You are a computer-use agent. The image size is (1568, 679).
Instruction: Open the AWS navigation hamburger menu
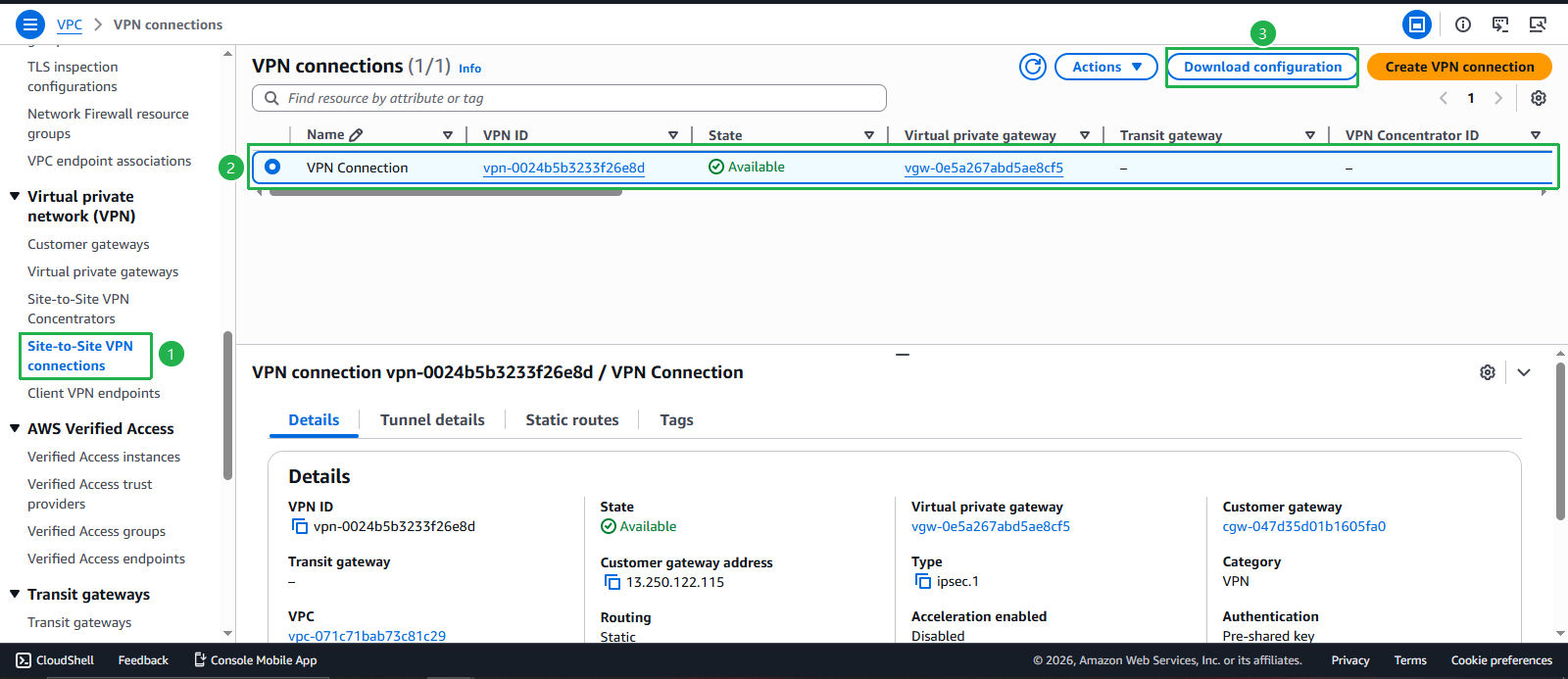30,24
